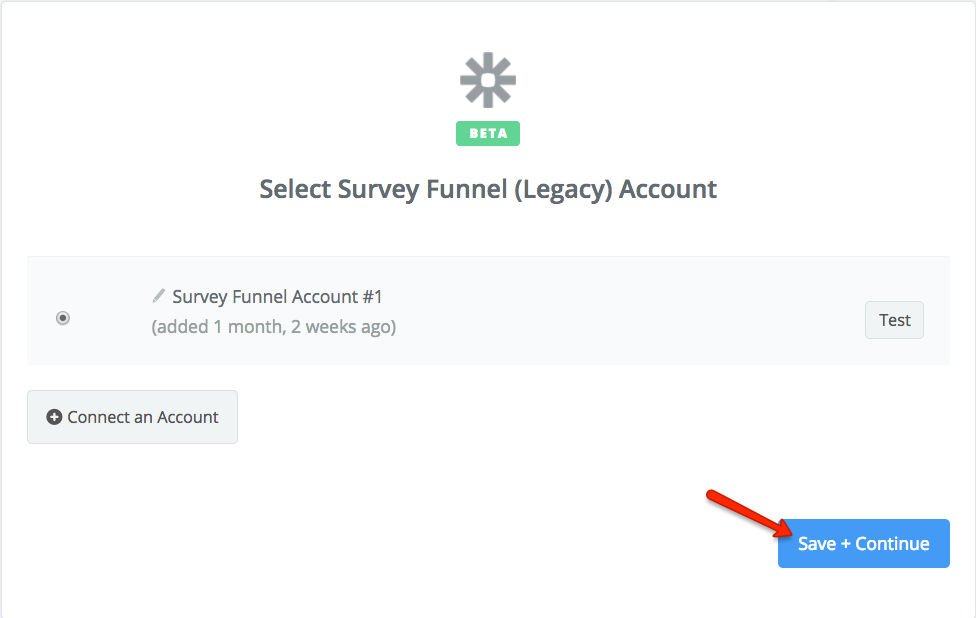The image size is (976, 618).
Task: Click "Survey Funnel" in the page heading
Action: pyautogui.click(x=422, y=189)
